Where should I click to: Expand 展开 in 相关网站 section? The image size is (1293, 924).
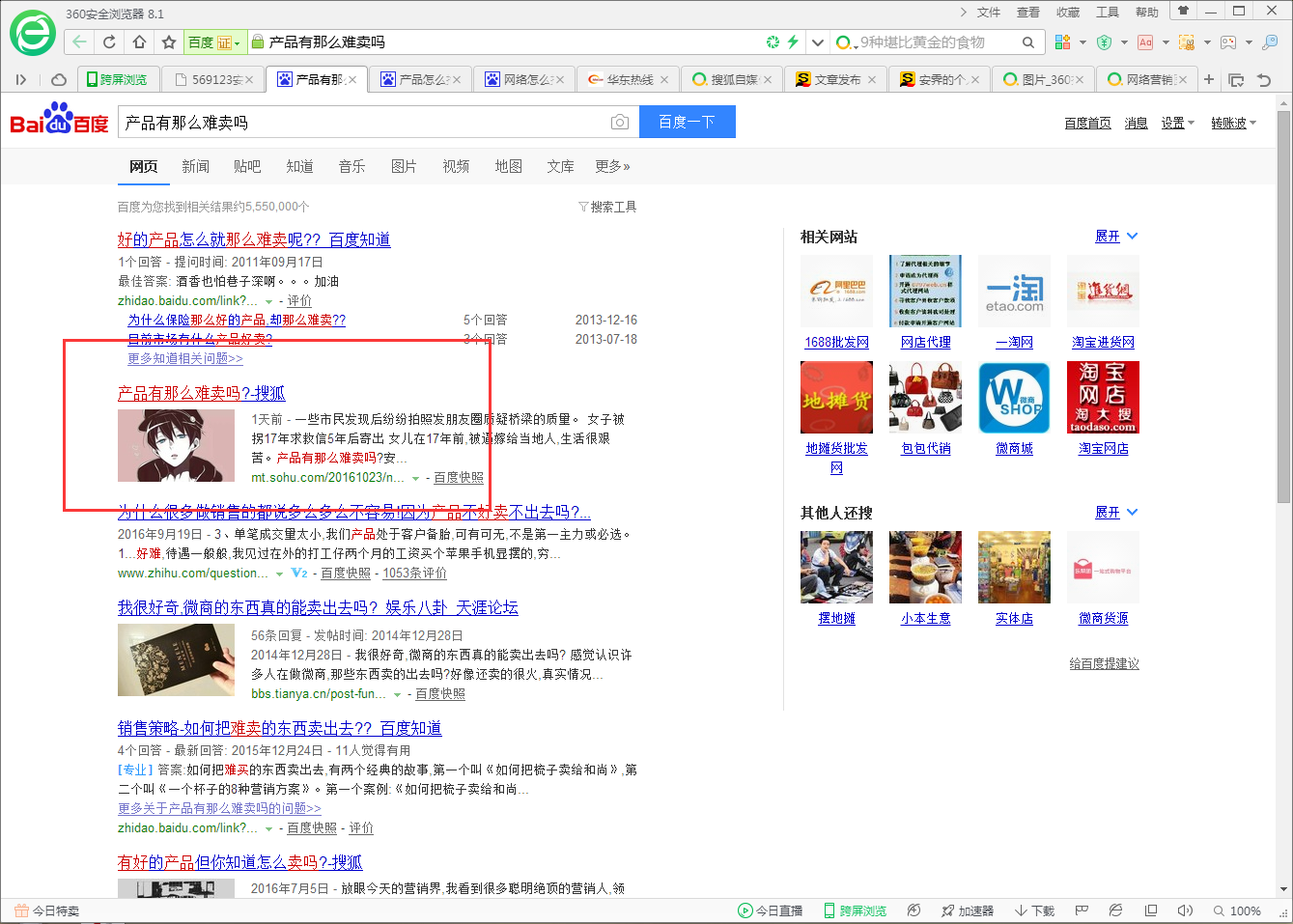[x=1116, y=236]
